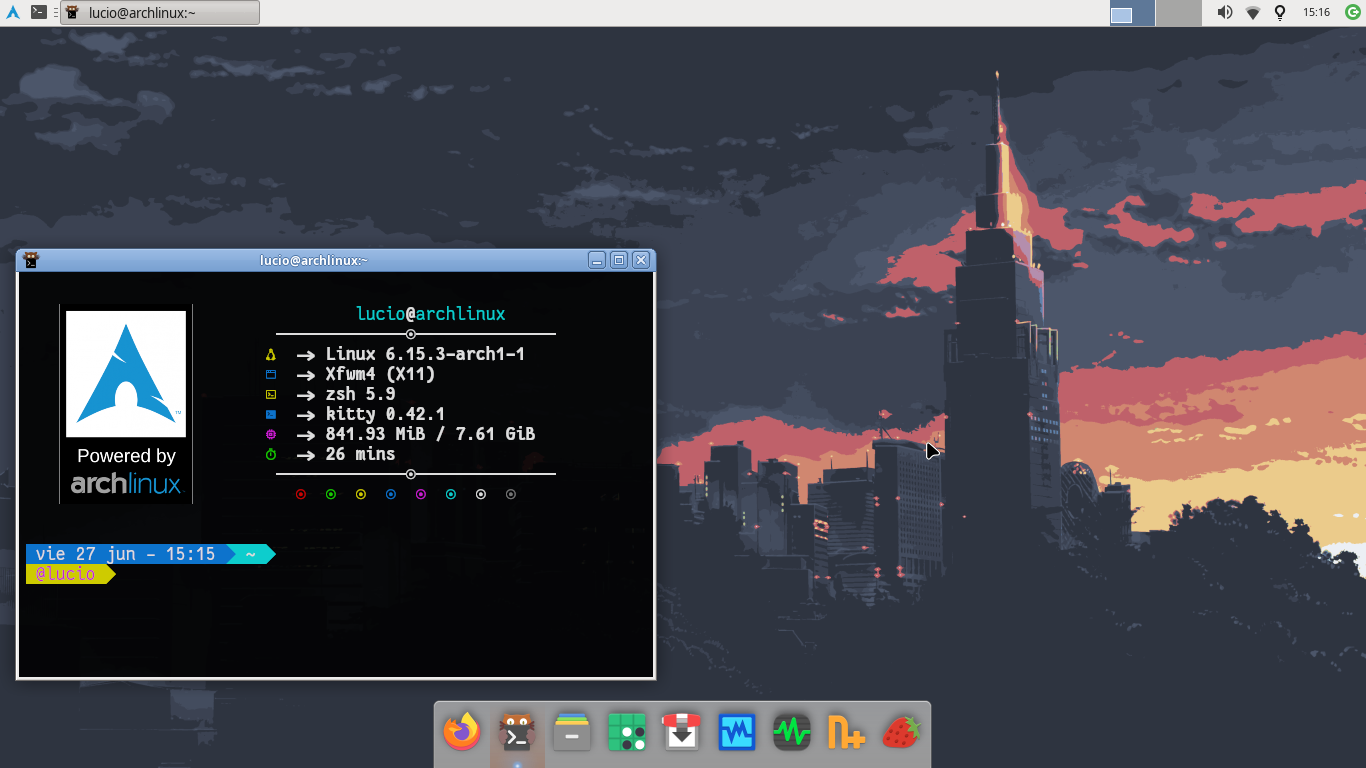Click the yellow kernel glyph beside Linux line
Image resolution: width=1366 pixels, height=768 pixels.
pos(270,354)
